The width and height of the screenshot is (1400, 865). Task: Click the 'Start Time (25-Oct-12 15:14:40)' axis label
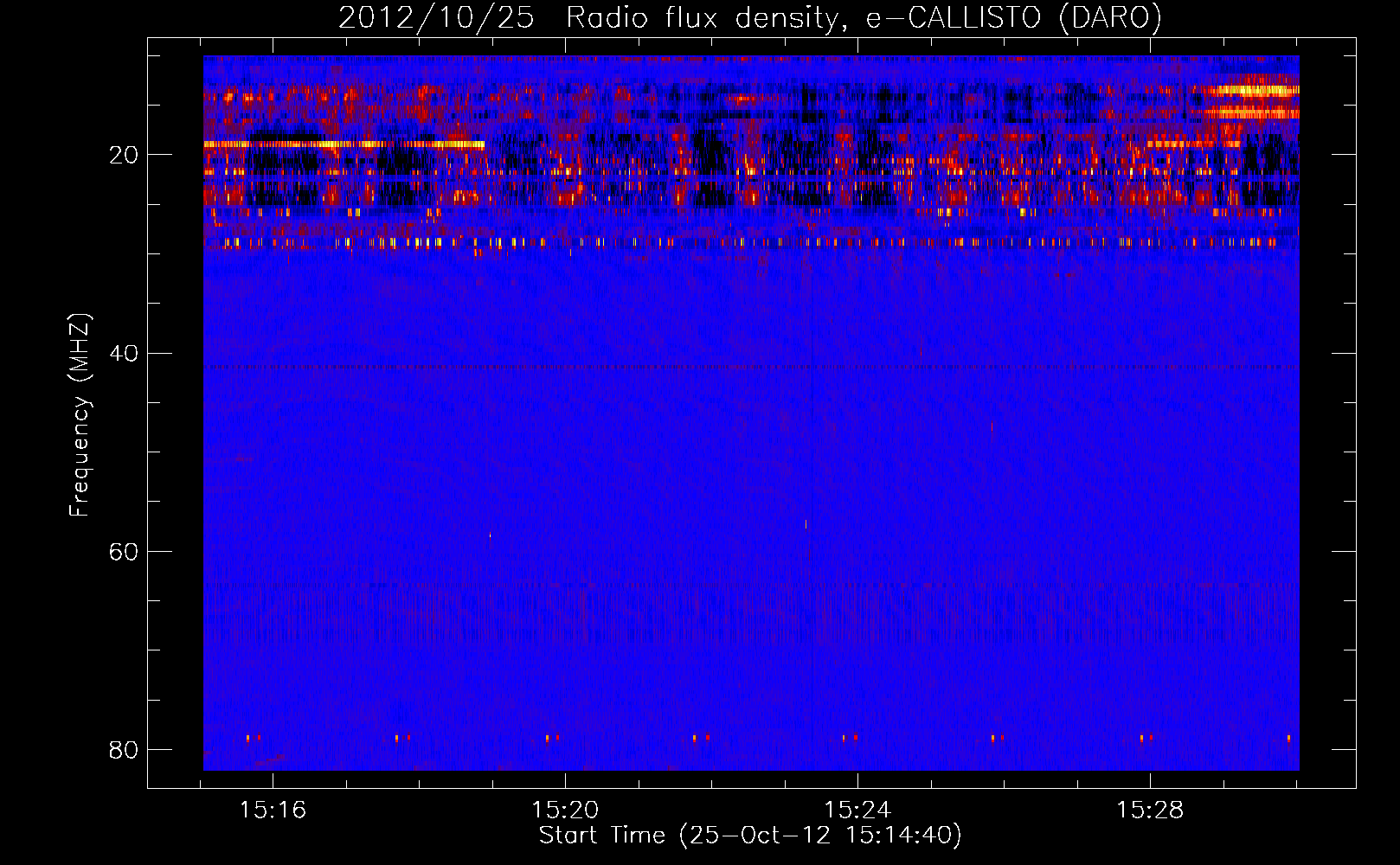750,836
